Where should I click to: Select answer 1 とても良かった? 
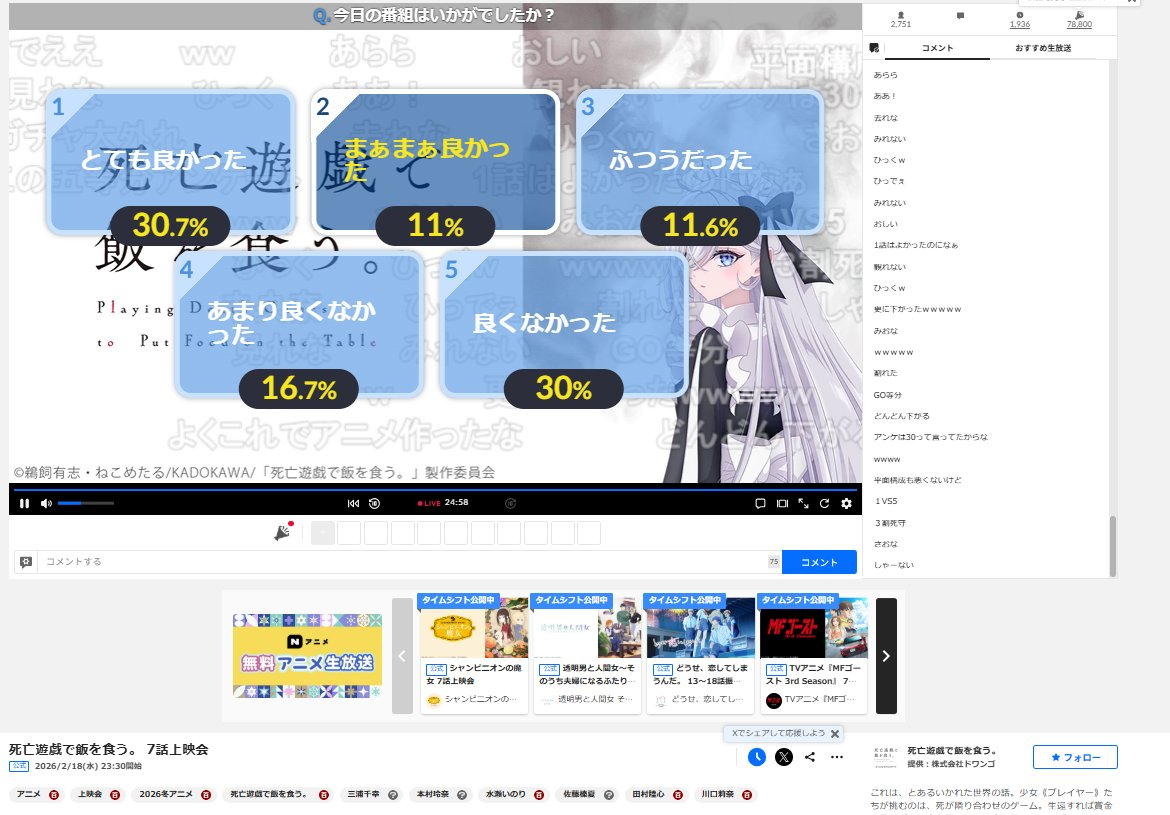pos(171,163)
